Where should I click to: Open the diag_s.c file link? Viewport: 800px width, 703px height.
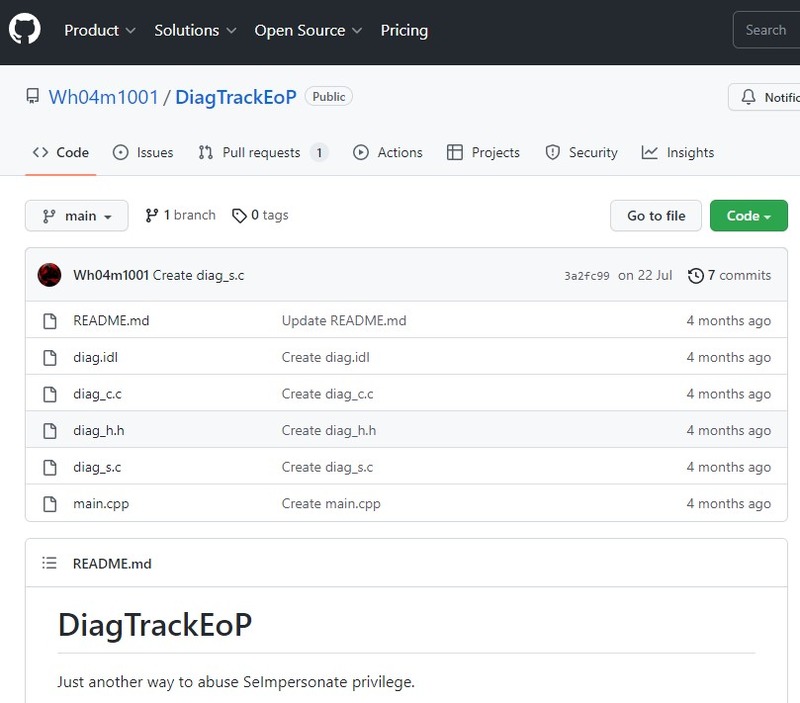[97, 467]
